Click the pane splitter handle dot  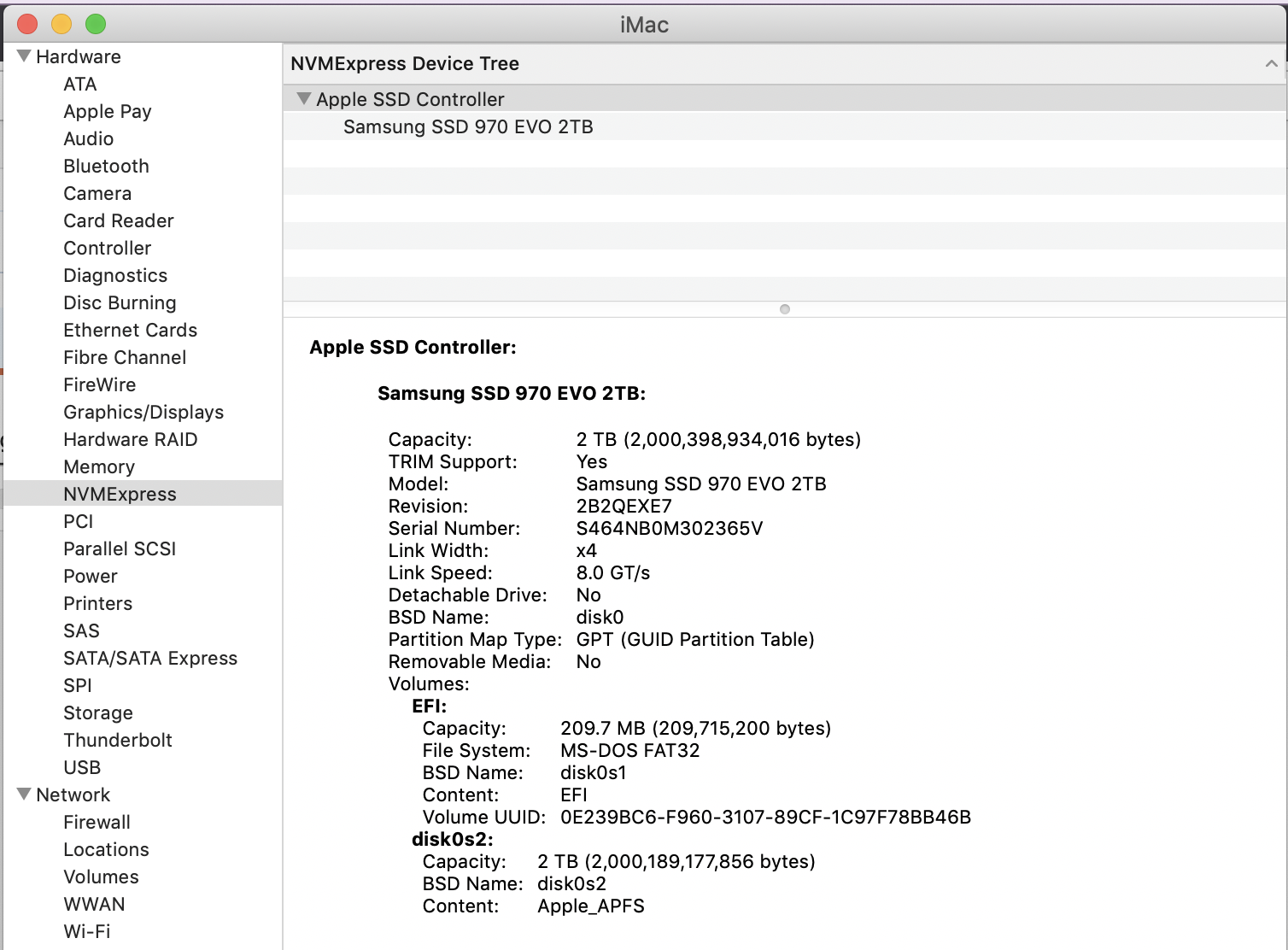tap(785, 309)
